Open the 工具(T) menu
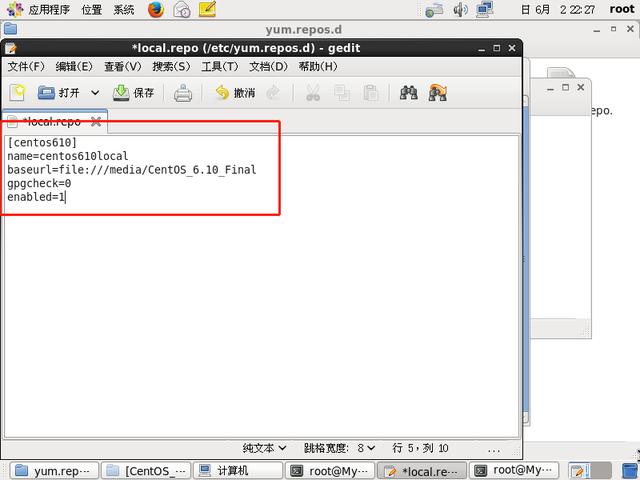Image resolution: width=640 pixels, height=480 pixels. tap(220, 67)
